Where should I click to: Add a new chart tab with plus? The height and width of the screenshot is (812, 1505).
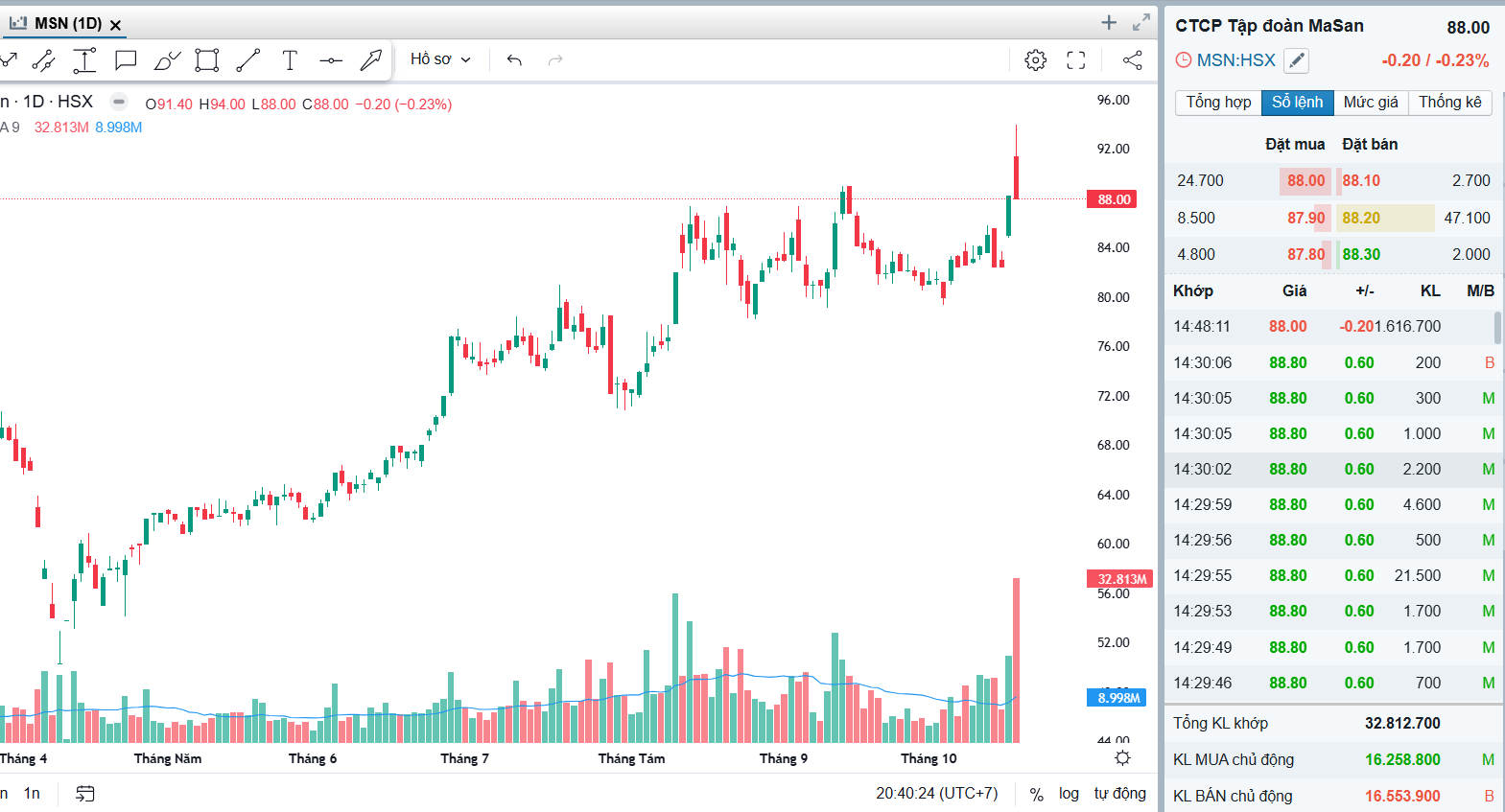[x=1109, y=23]
